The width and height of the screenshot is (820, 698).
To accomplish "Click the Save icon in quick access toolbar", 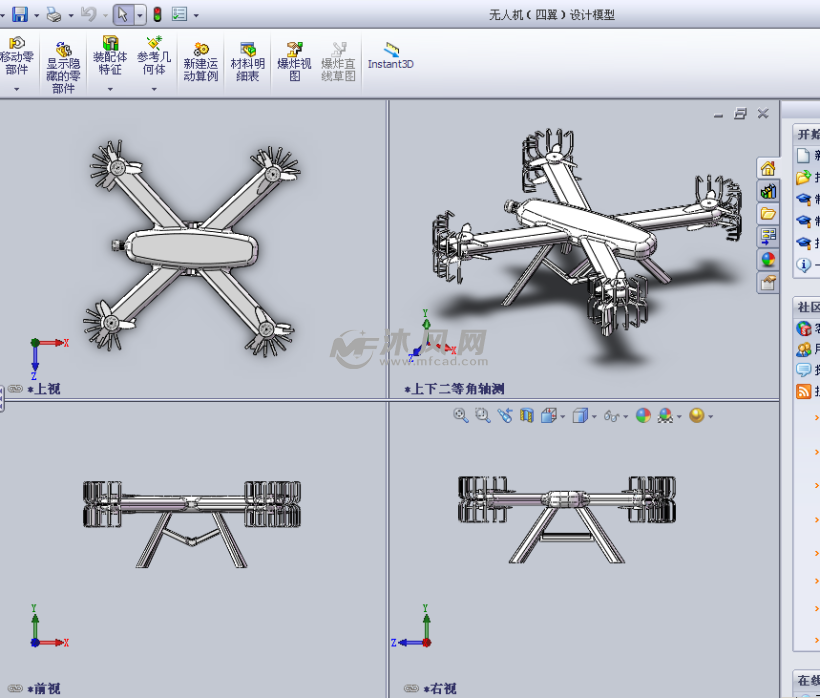I will click(19, 15).
